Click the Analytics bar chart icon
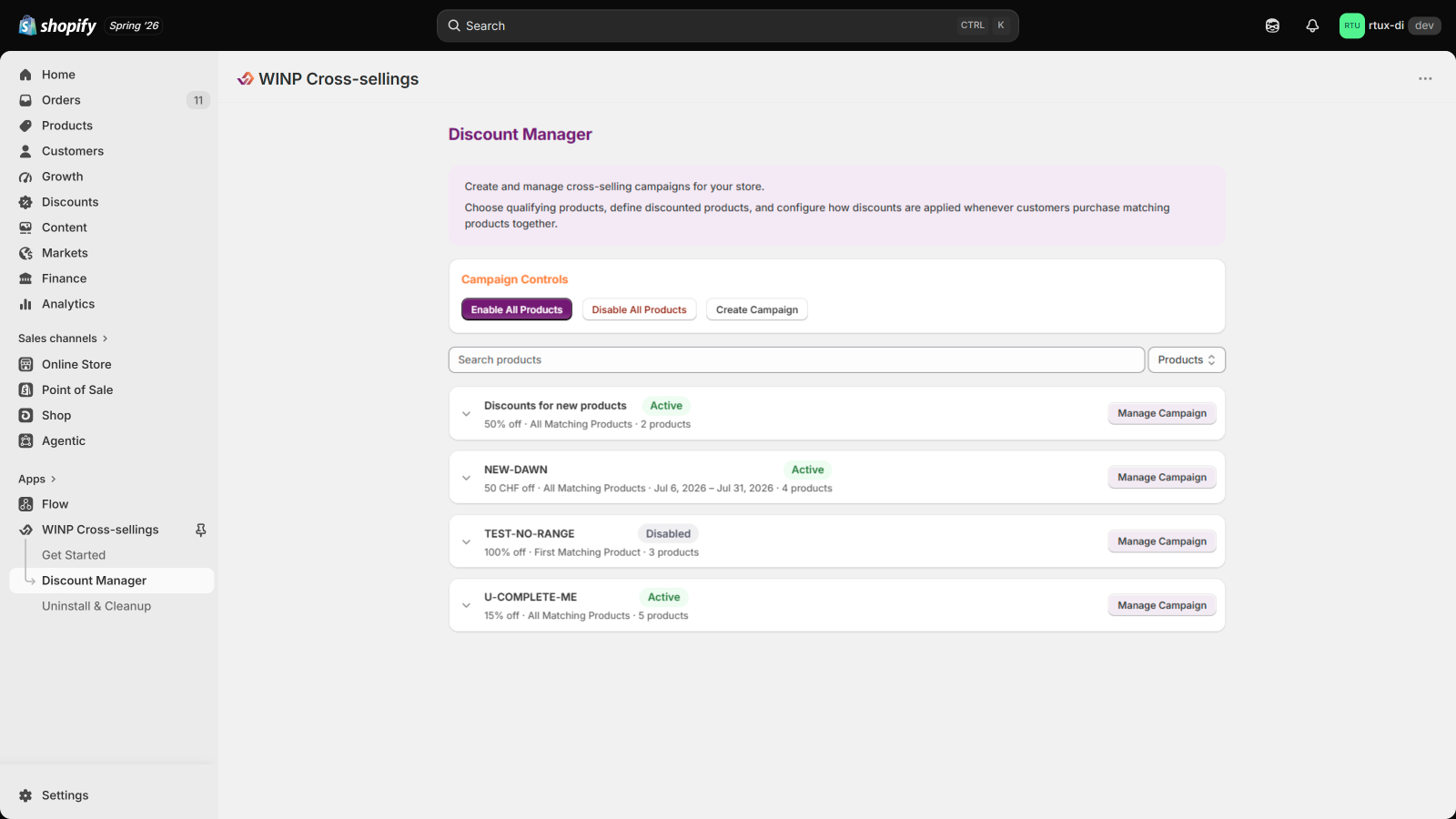 tap(25, 304)
